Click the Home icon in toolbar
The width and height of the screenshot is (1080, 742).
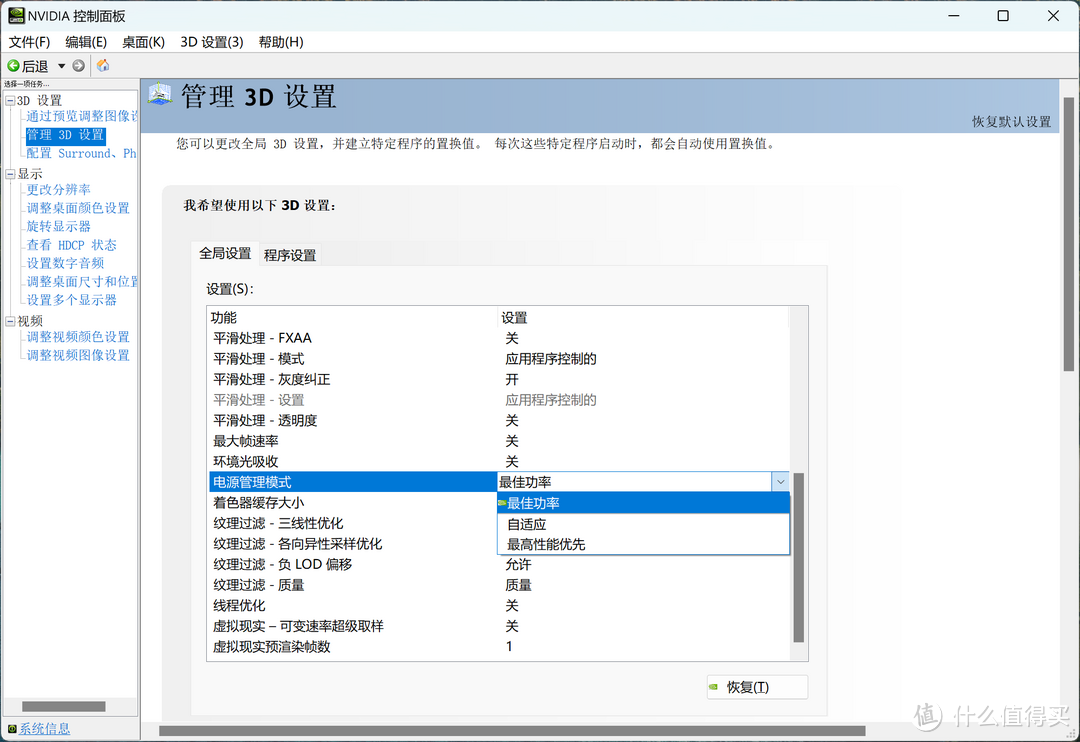coord(103,65)
